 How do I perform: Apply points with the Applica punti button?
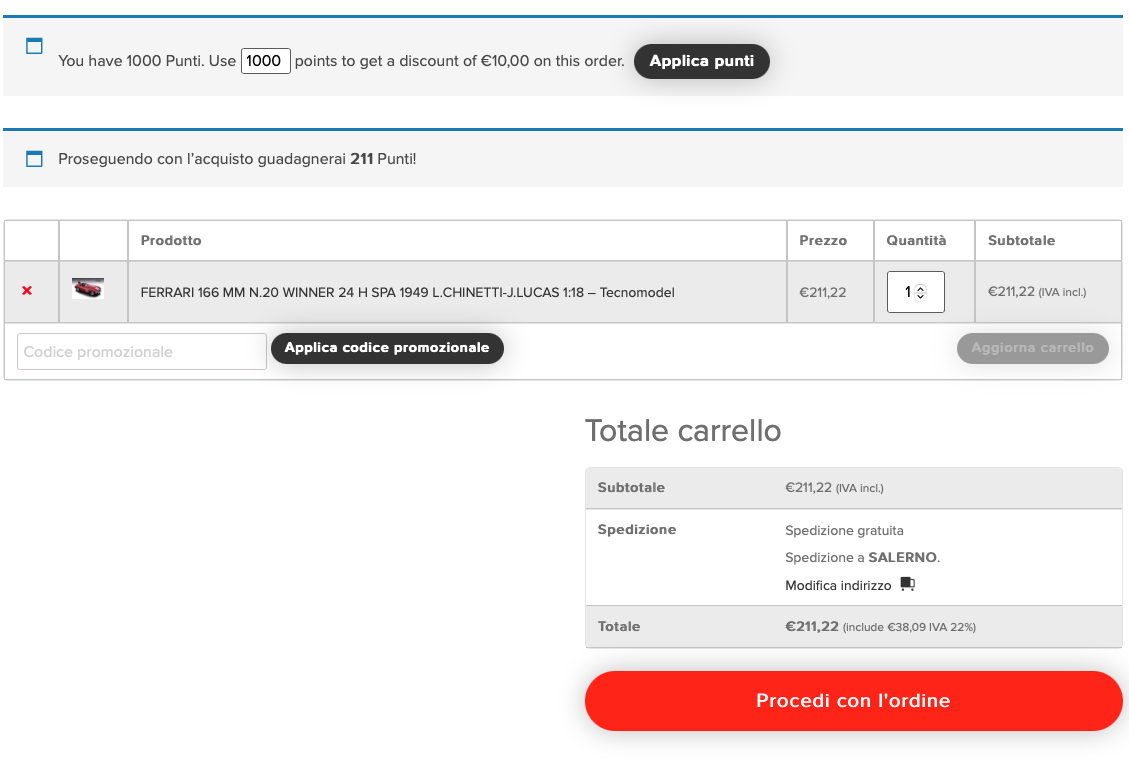point(701,61)
